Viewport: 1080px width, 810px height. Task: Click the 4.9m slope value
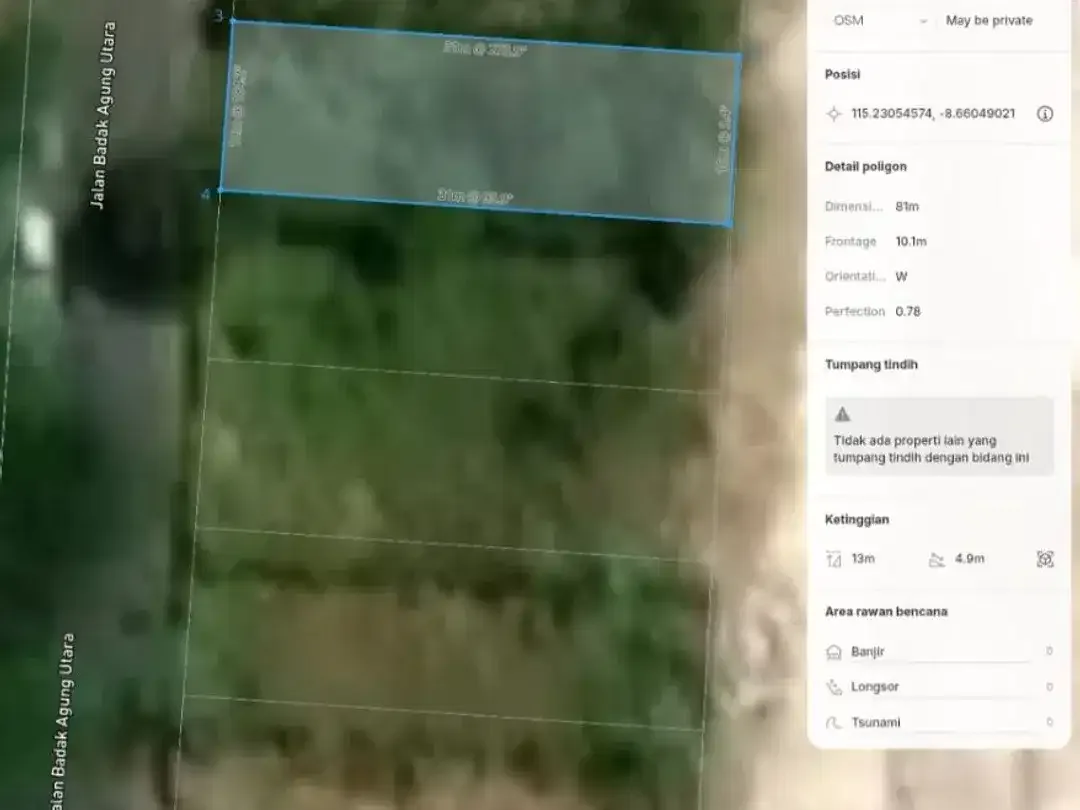tap(970, 559)
